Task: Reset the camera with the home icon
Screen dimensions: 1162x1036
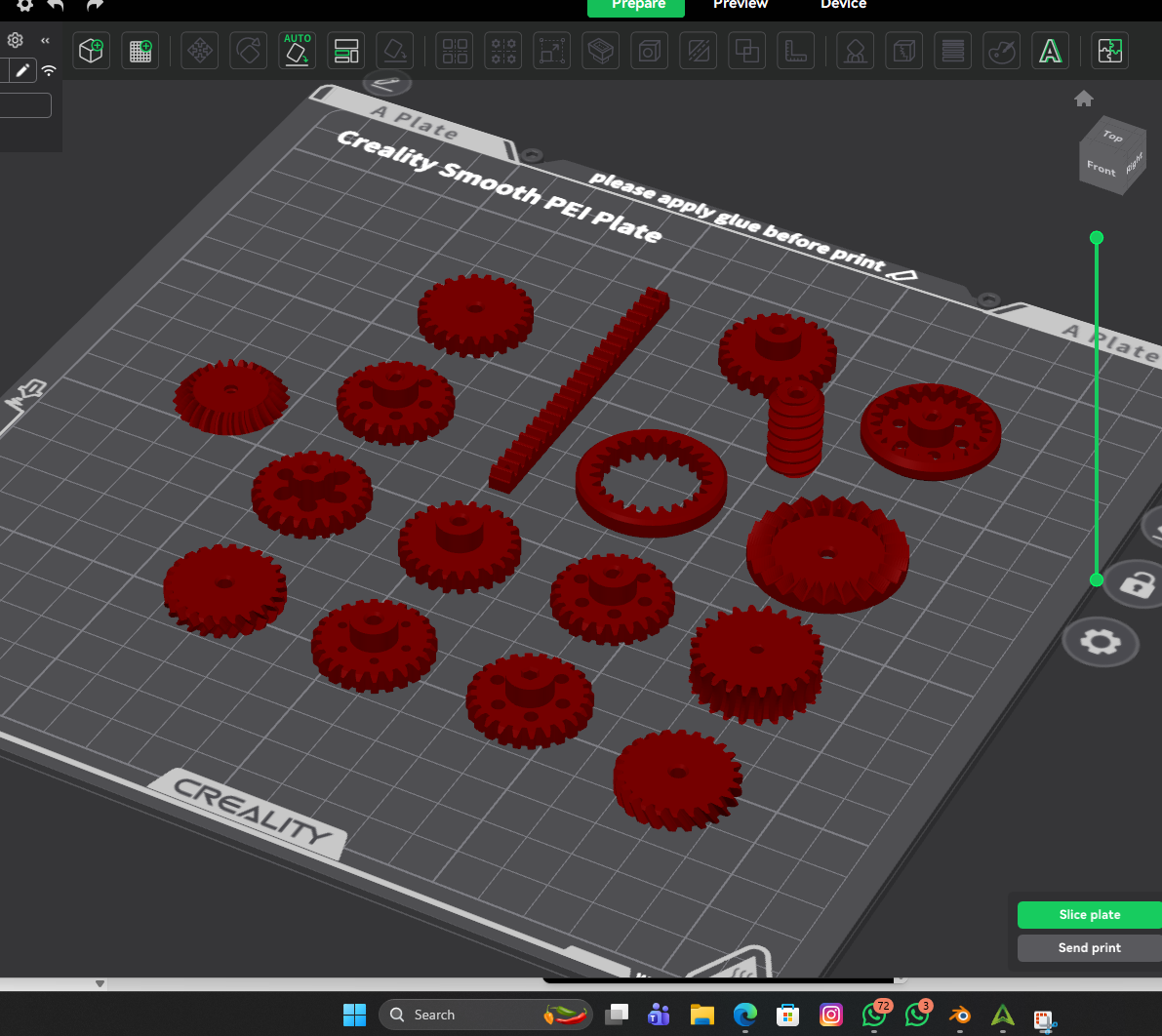Action: coord(1083,99)
